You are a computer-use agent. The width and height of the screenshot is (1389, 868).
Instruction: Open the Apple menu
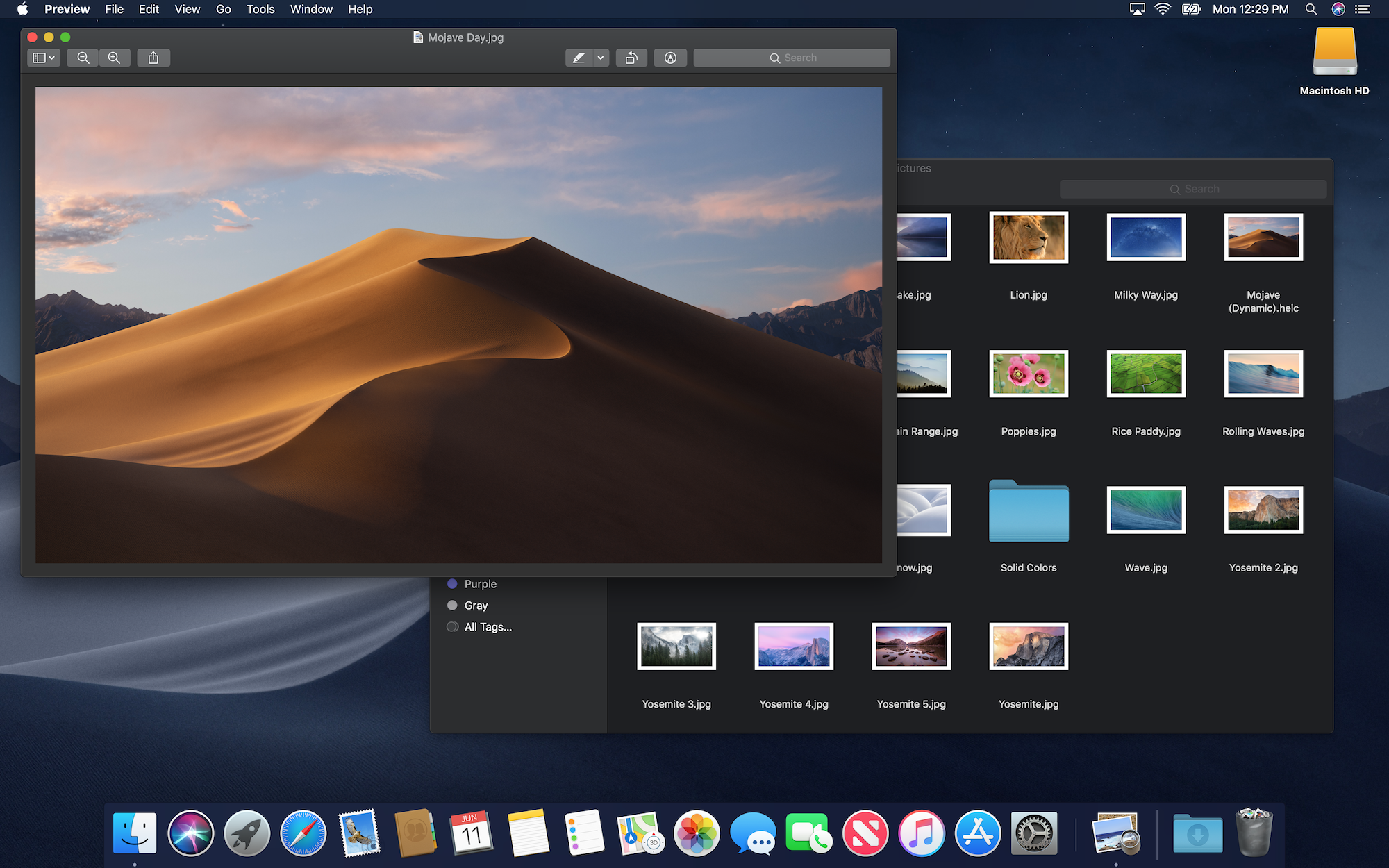(22, 9)
